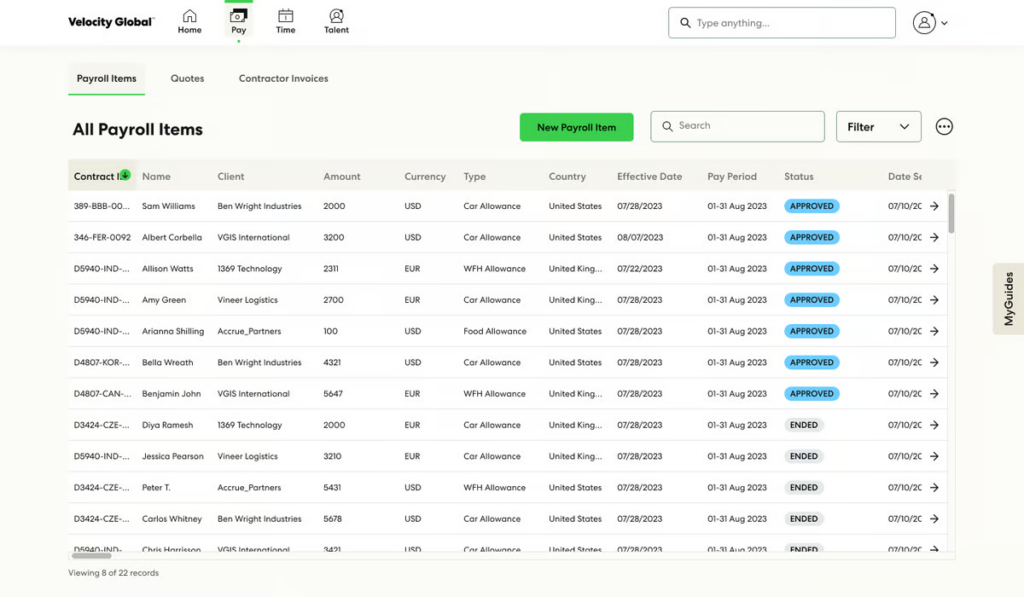Screen dimensions: 1024x597
Task: Open the Pay navigation icon
Action: pyautogui.click(x=238, y=21)
